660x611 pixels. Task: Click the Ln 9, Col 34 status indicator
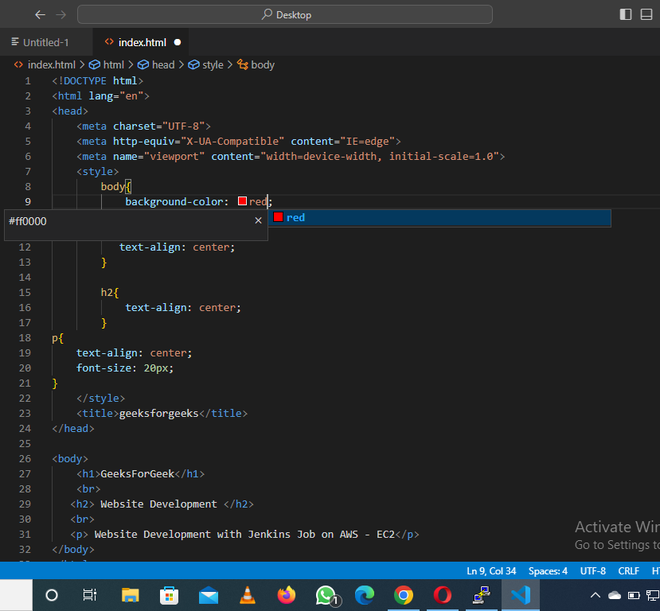tap(492, 571)
